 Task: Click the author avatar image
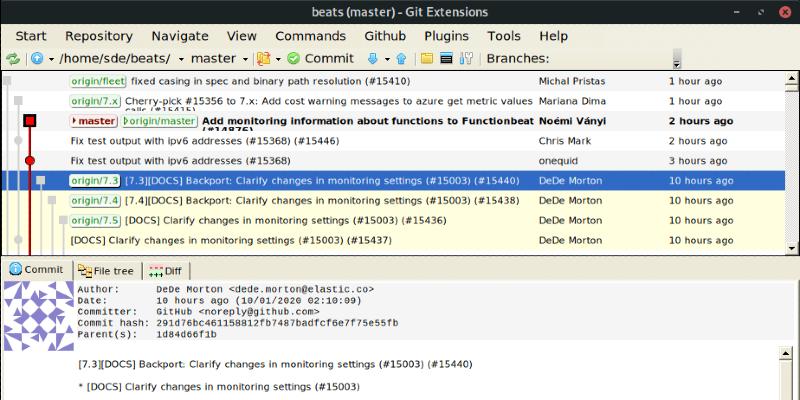point(38,315)
